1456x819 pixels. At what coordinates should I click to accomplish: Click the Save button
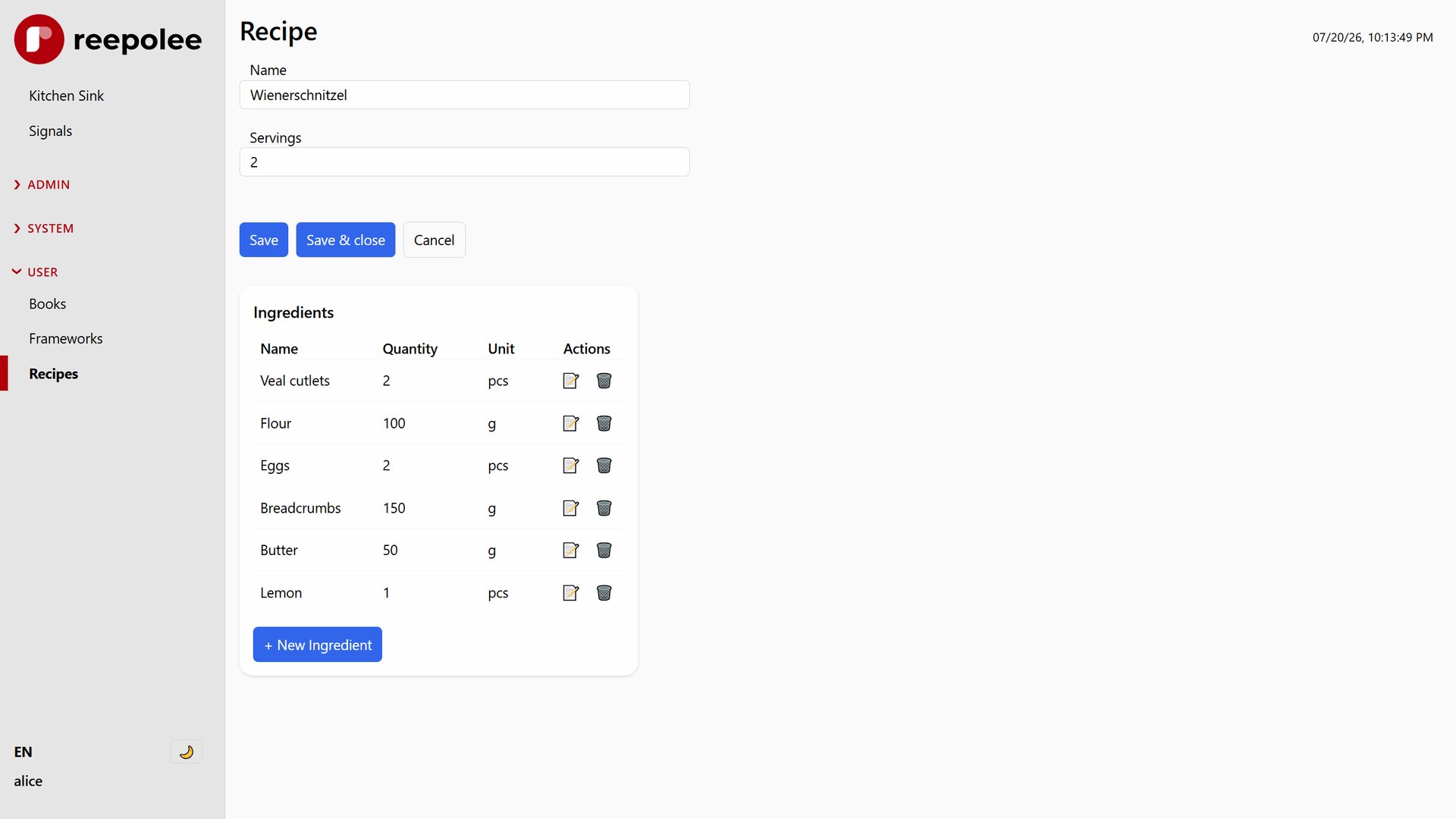coord(264,240)
